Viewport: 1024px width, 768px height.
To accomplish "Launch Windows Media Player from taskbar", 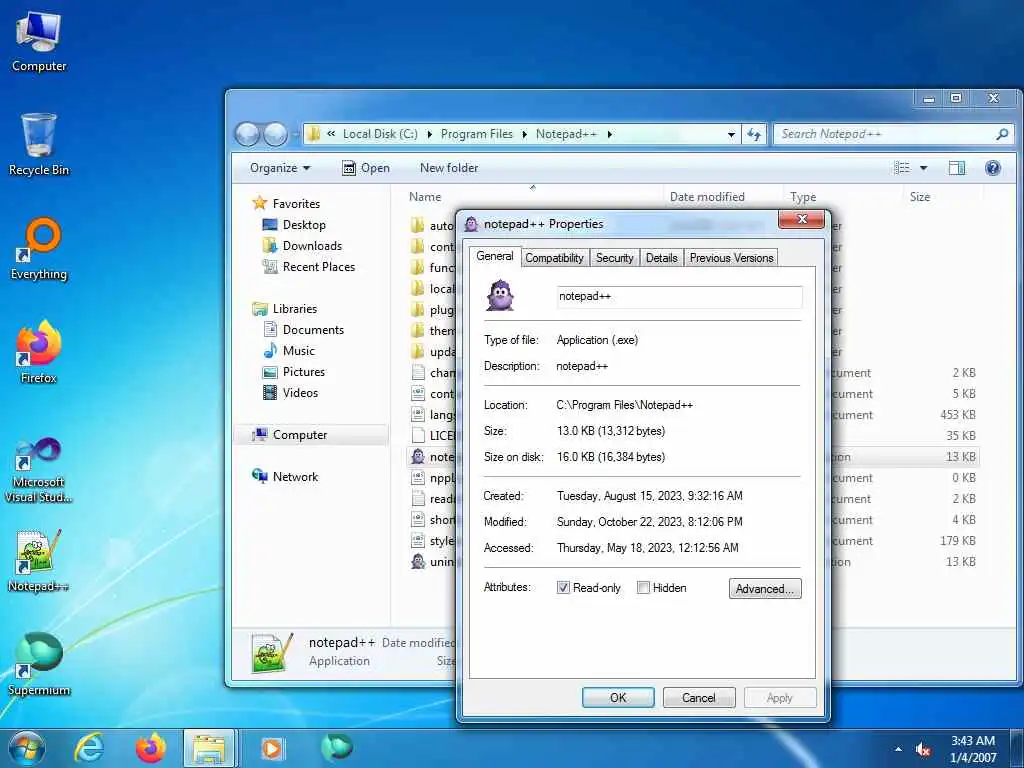I will coord(272,748).
